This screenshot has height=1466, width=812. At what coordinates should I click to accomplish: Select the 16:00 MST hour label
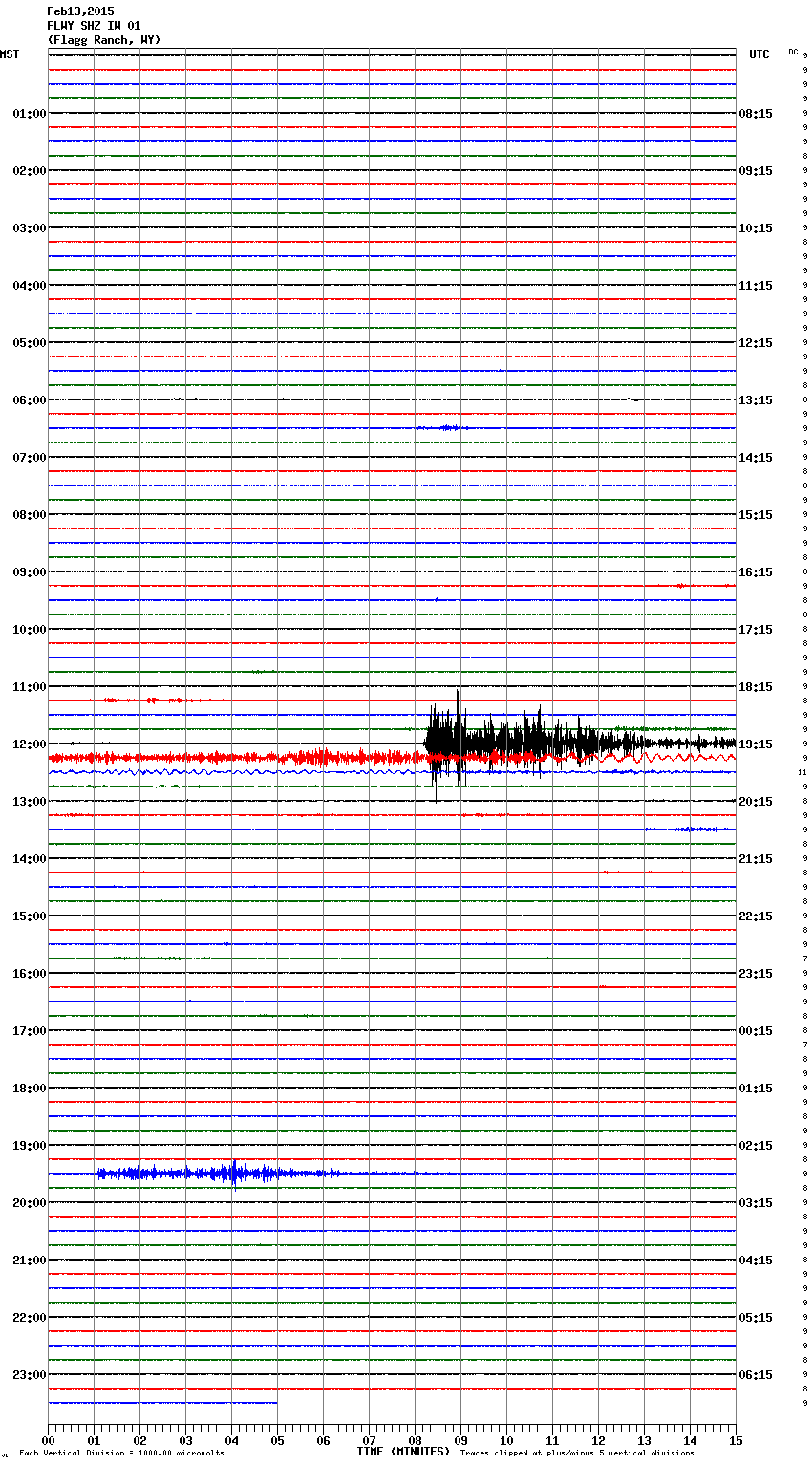click(x=30, y=974)
